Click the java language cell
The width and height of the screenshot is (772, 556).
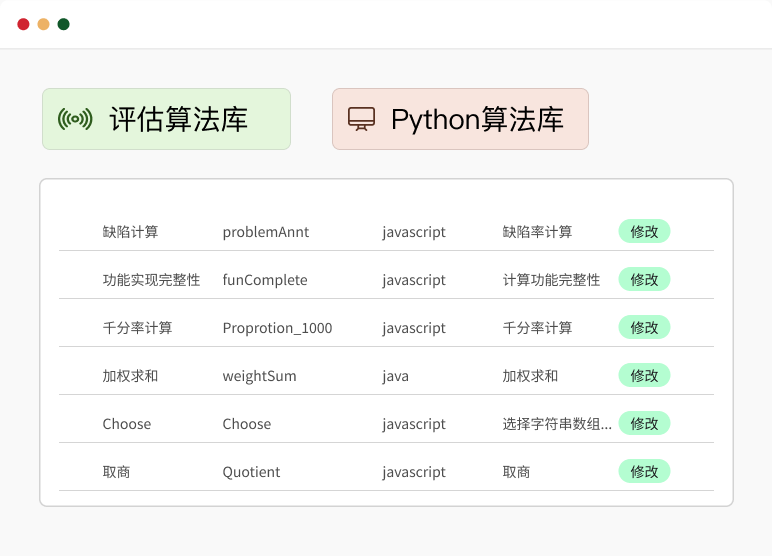tap(395, 376)
